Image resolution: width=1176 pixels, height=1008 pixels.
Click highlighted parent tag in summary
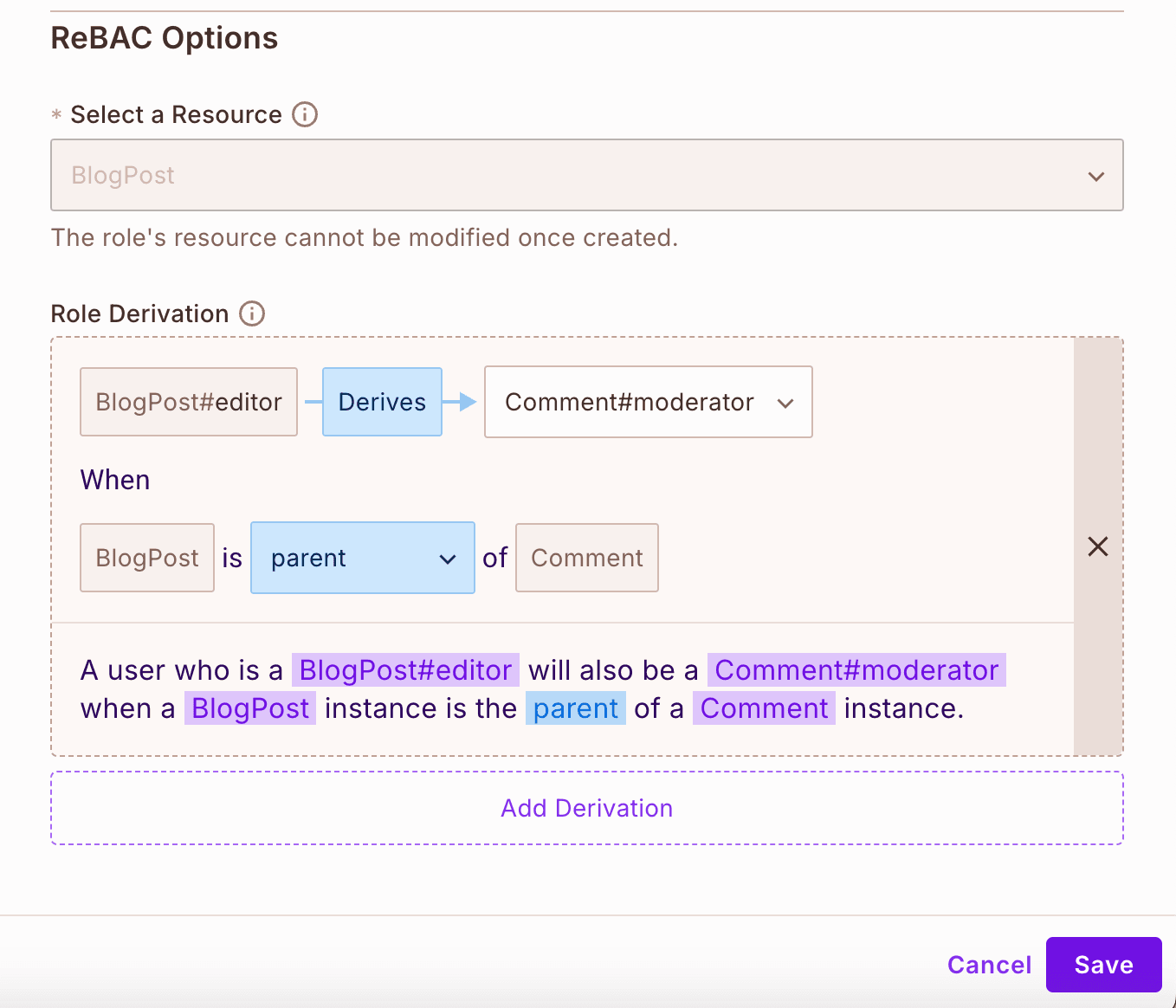576,708
